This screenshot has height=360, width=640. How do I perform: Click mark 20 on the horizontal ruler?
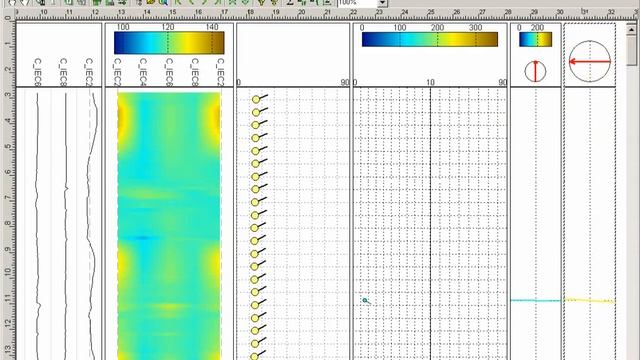(x=301, y=12)
